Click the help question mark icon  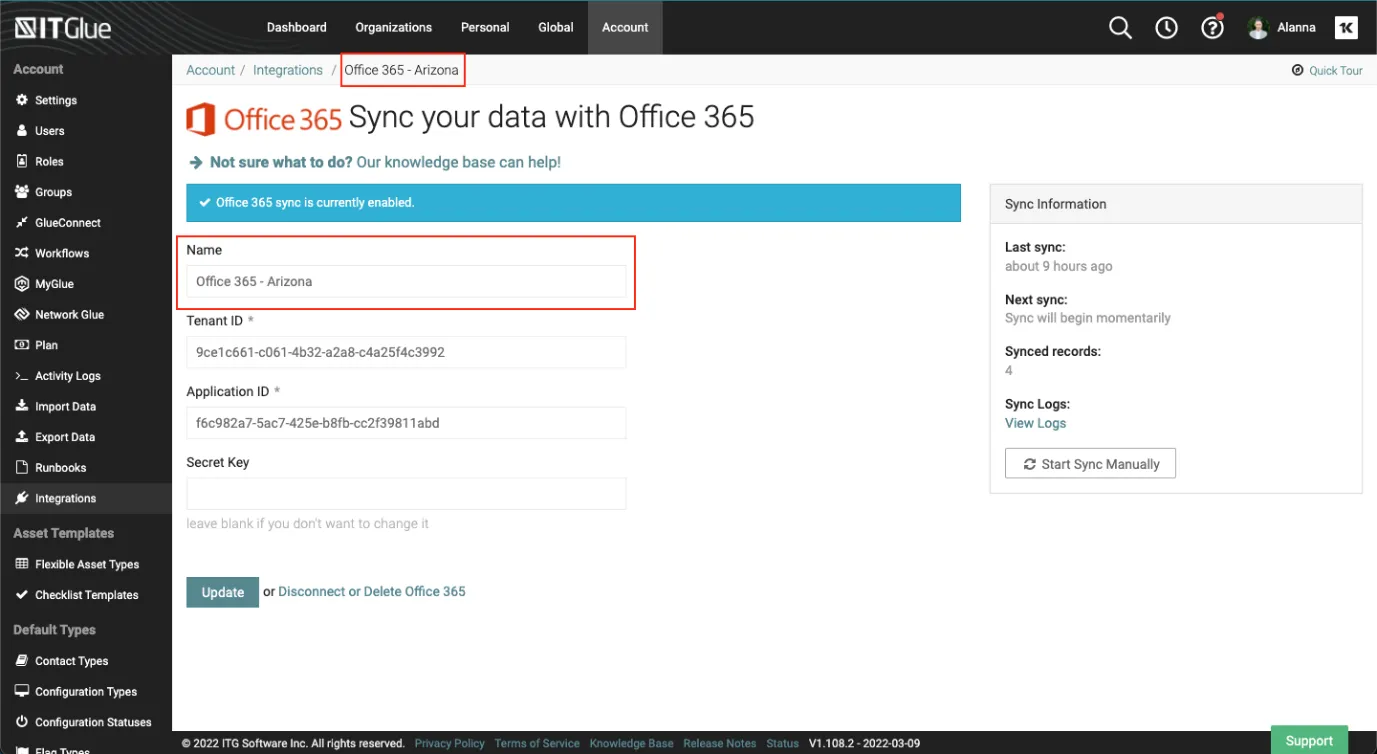pyautogui.click(x=1212, y=28)
